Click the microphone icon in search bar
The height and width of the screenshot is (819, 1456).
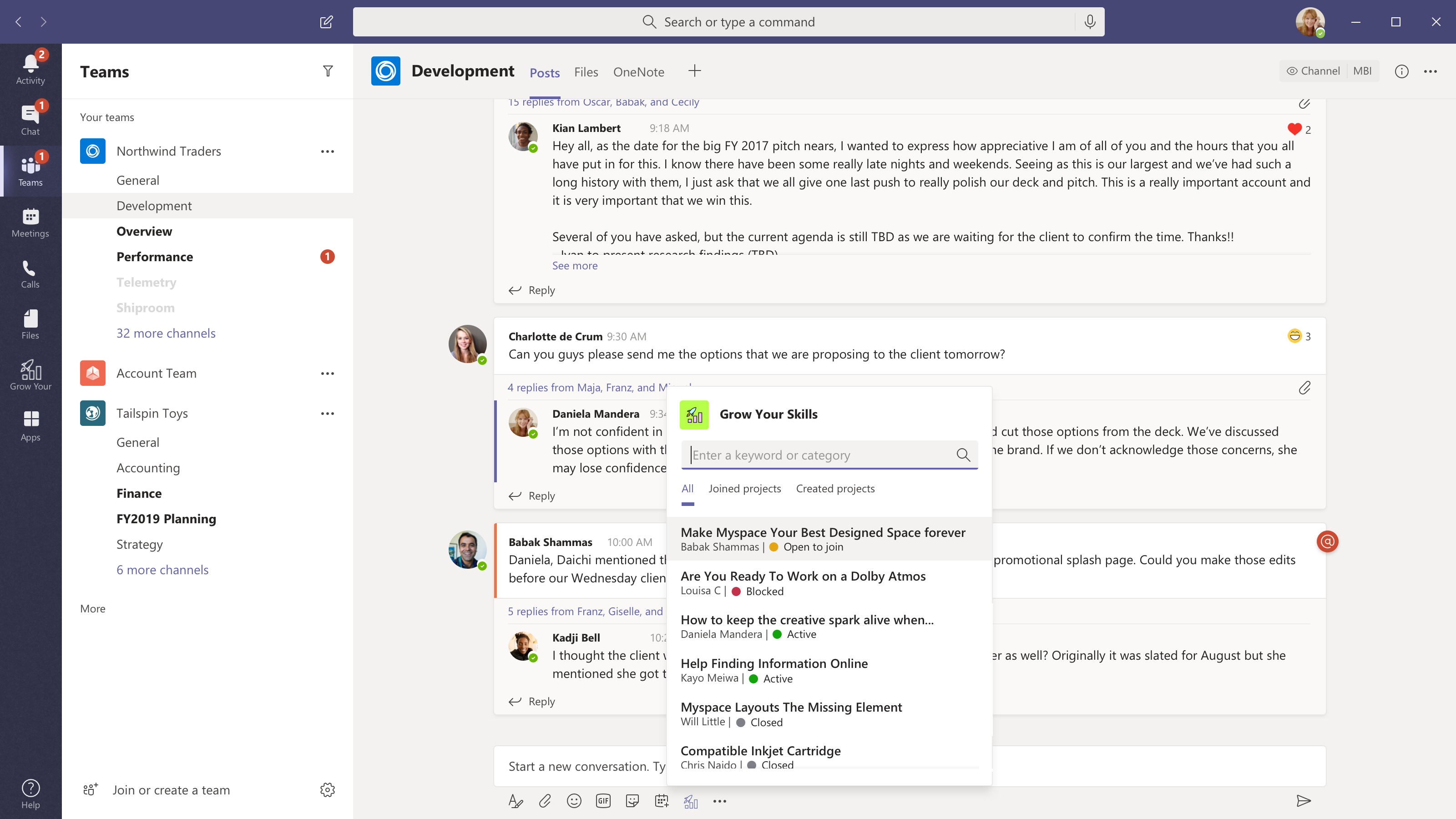click(1090, 22)
